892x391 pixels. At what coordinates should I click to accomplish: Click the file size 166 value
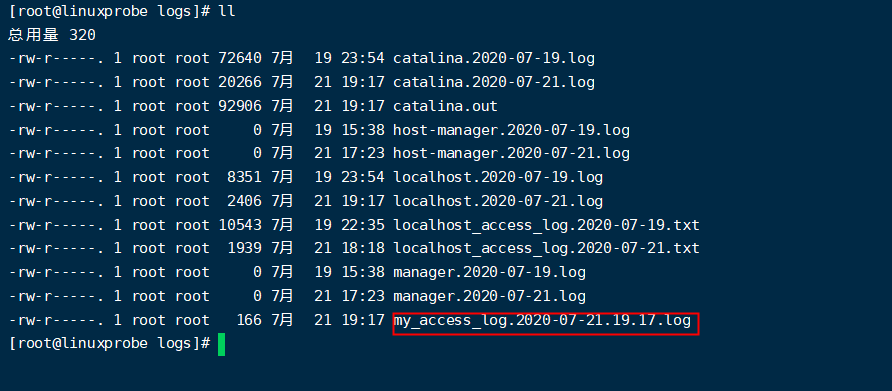click(x=249, y=320)
